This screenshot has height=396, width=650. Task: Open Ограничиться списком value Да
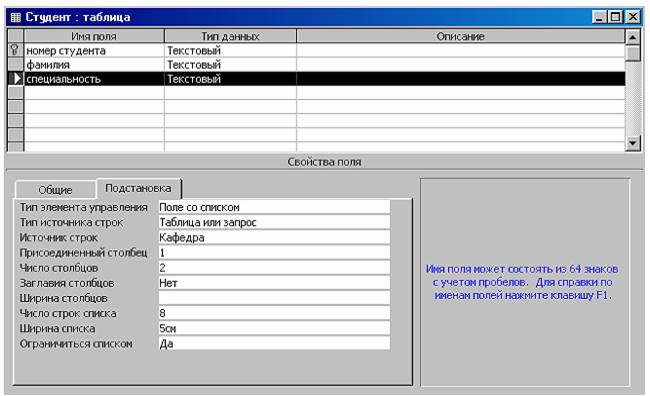tap(274, 343)
